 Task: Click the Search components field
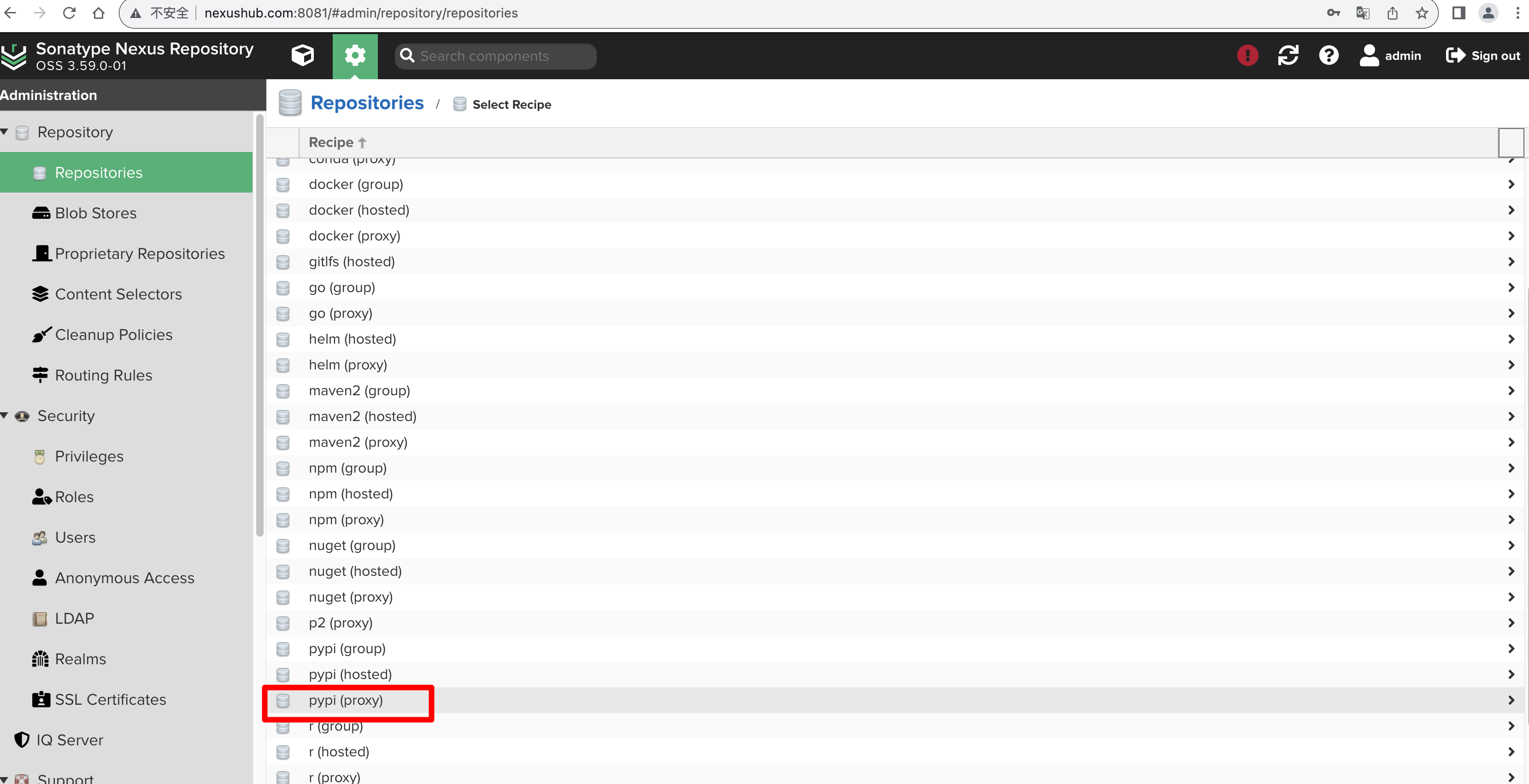click(x=496, y=56)
